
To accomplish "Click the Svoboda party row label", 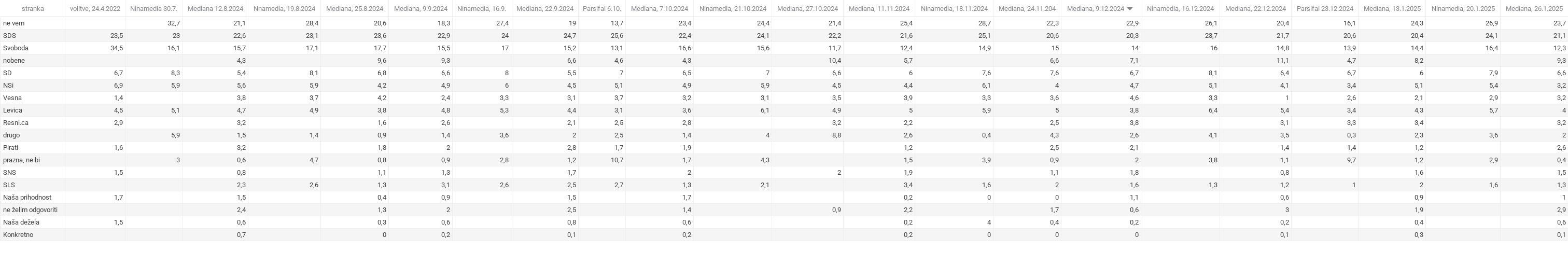I will coord(16,48).
